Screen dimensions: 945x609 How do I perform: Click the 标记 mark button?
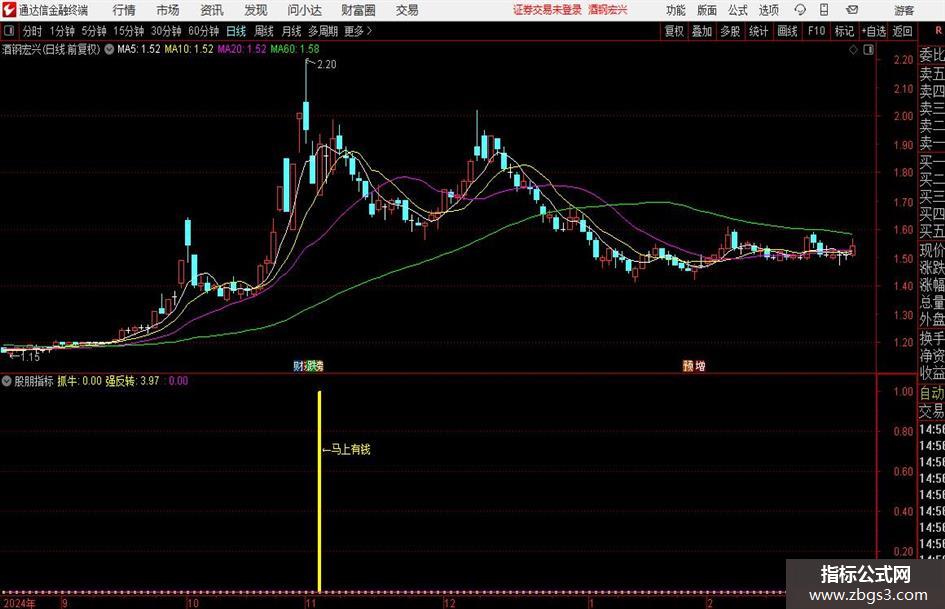(844, 31)
